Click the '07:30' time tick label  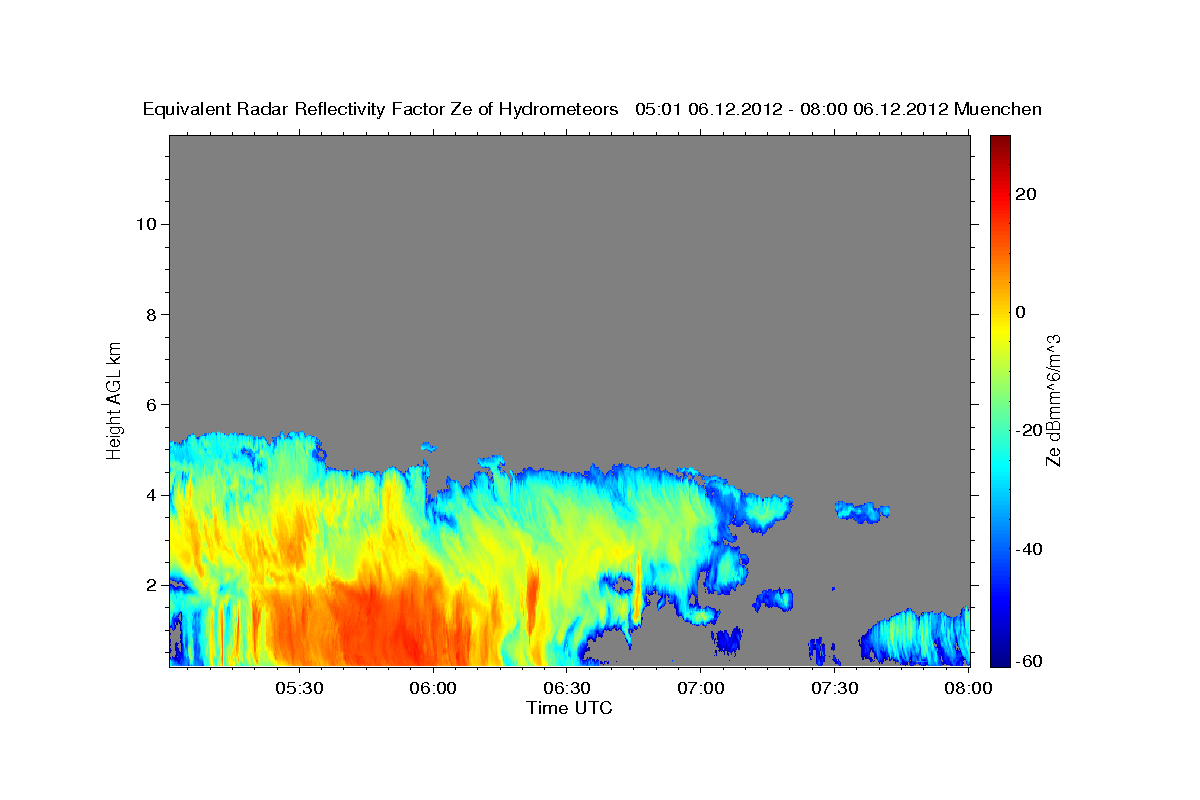pyautogui.click(x=835, y=688)
